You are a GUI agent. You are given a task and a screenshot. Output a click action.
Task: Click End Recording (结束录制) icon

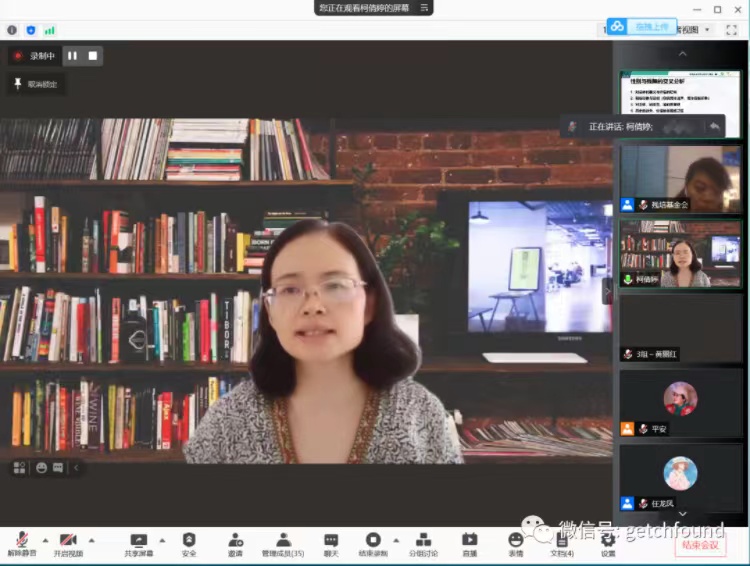tap(373, 540)
